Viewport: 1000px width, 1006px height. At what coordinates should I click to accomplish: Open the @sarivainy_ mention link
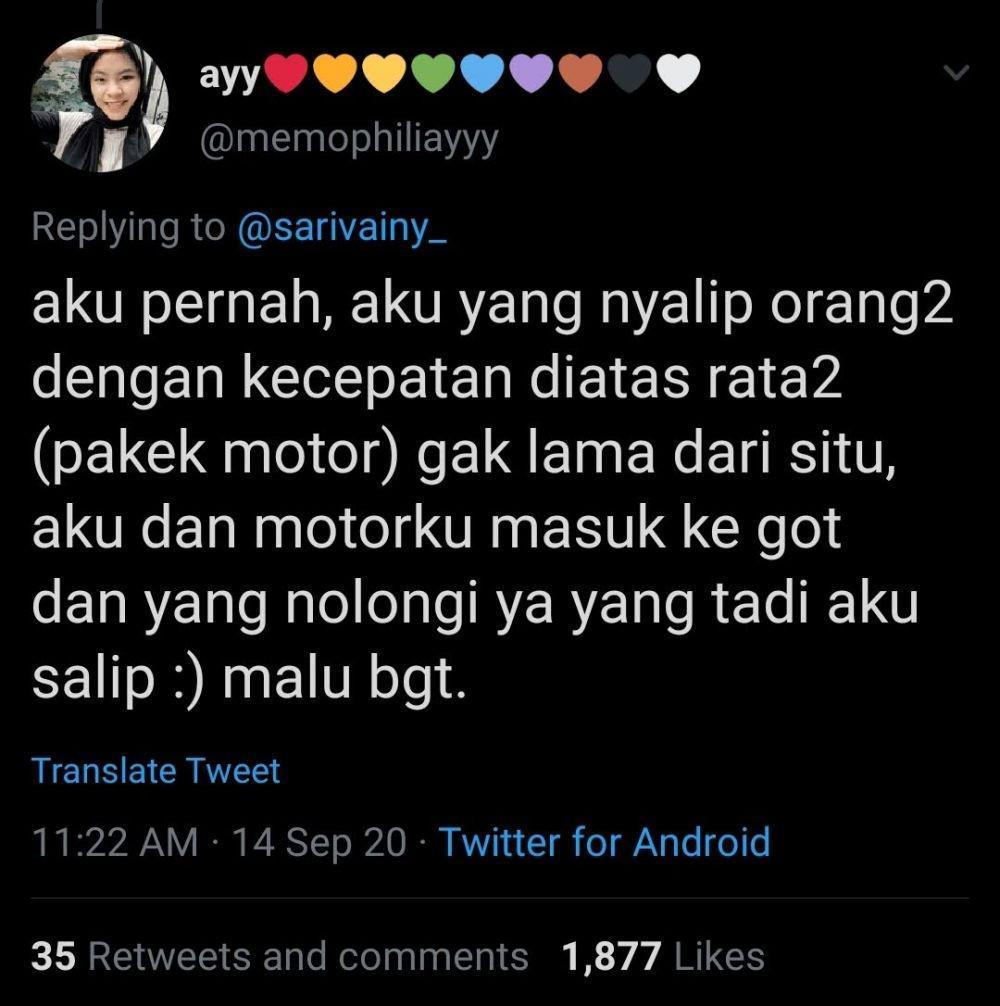tap(342, 228)
